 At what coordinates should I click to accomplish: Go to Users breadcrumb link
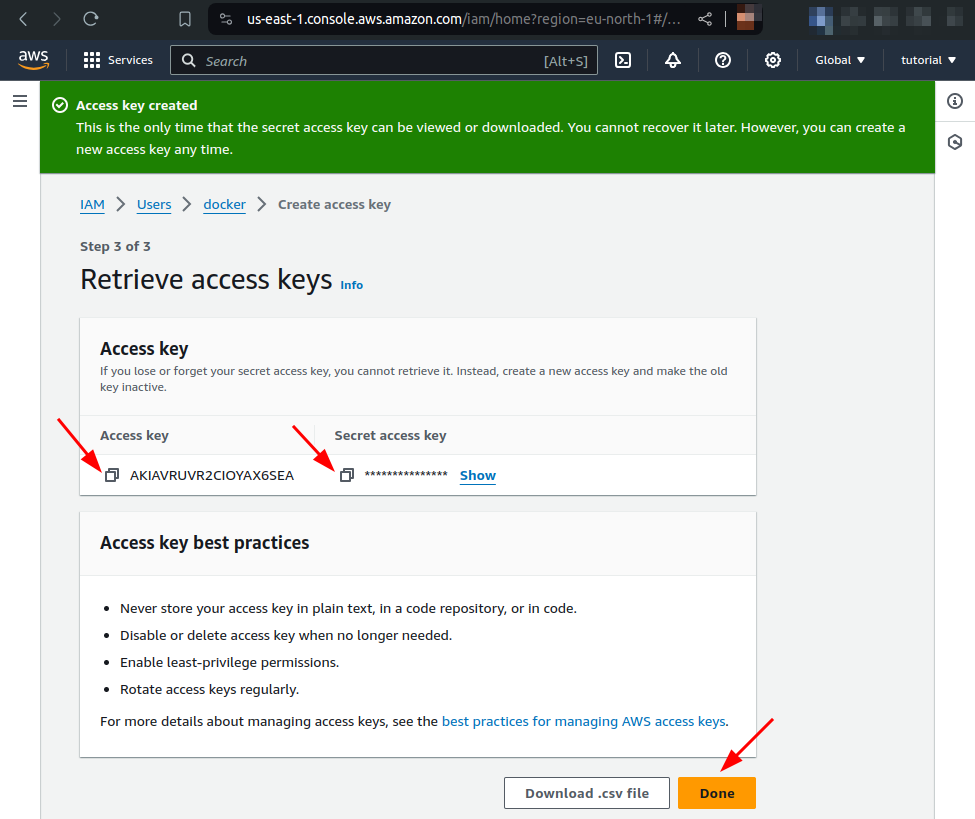[154, 205]
